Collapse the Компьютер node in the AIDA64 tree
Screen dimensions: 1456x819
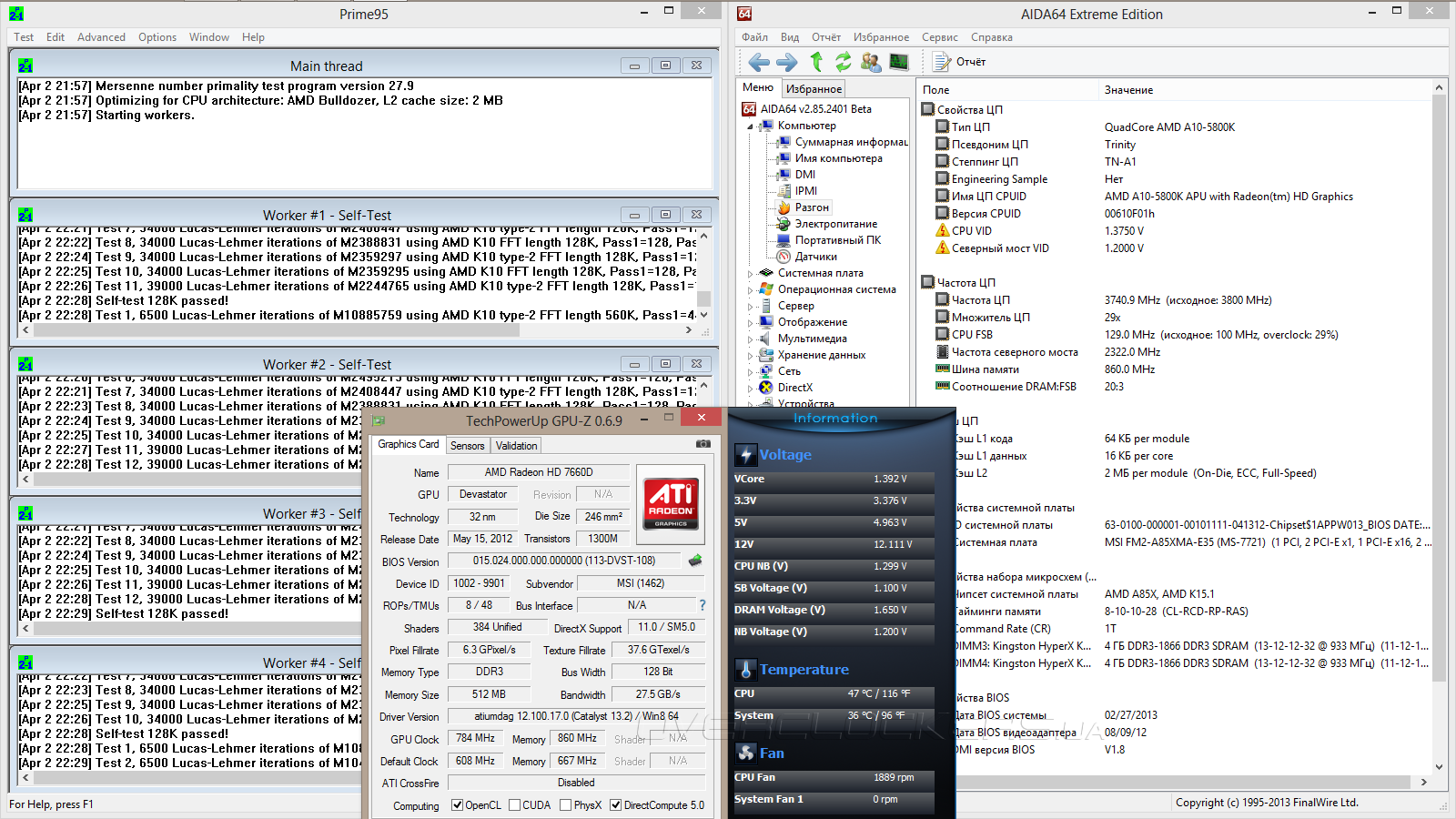(x=751, y=126)
